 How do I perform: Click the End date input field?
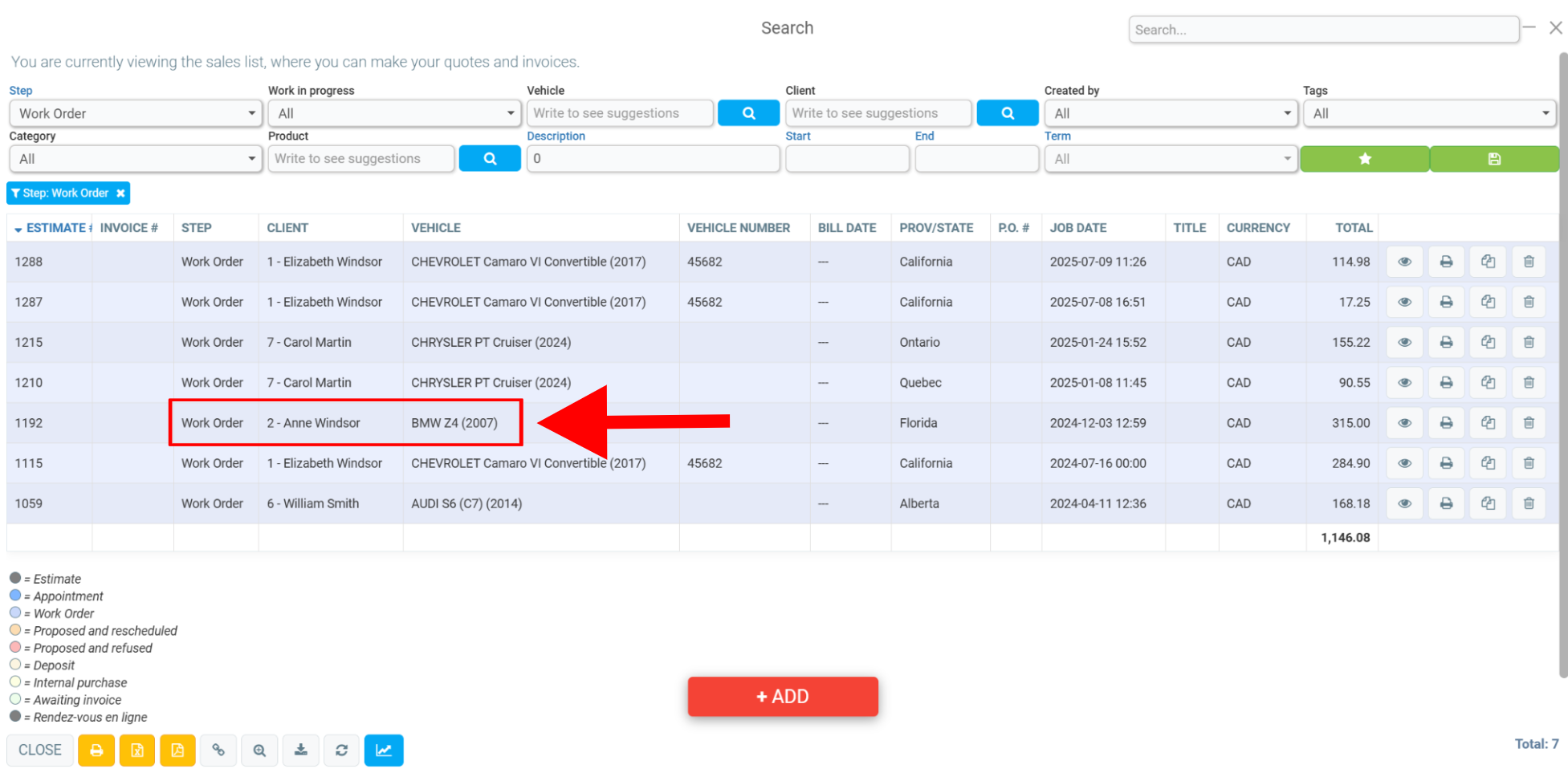[x=977, y=159]
